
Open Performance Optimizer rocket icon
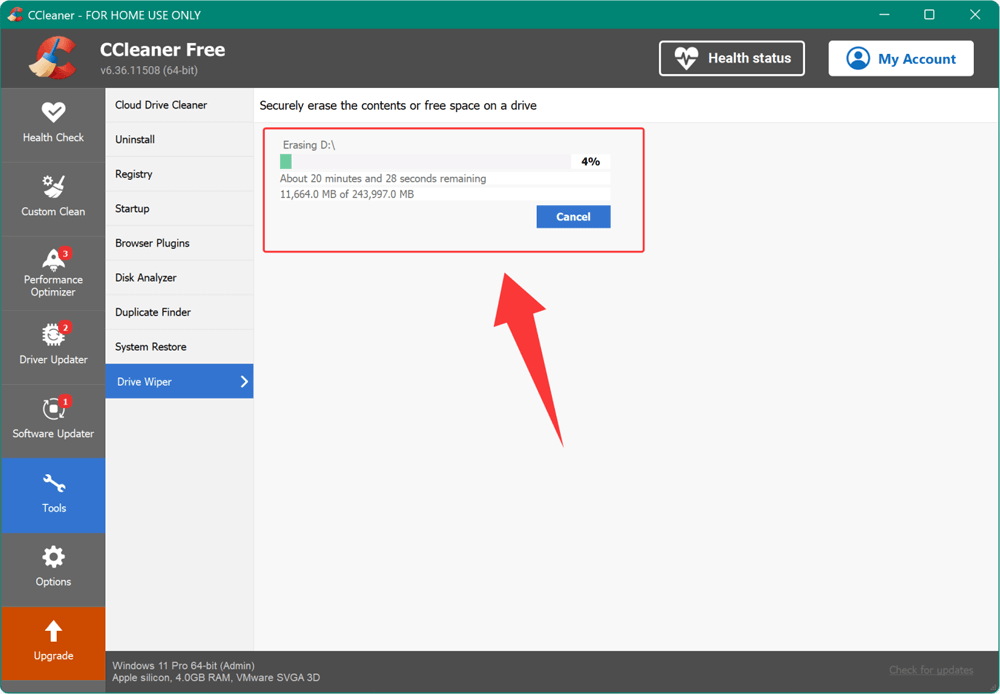pyautogui.click(x=53, y=259)
